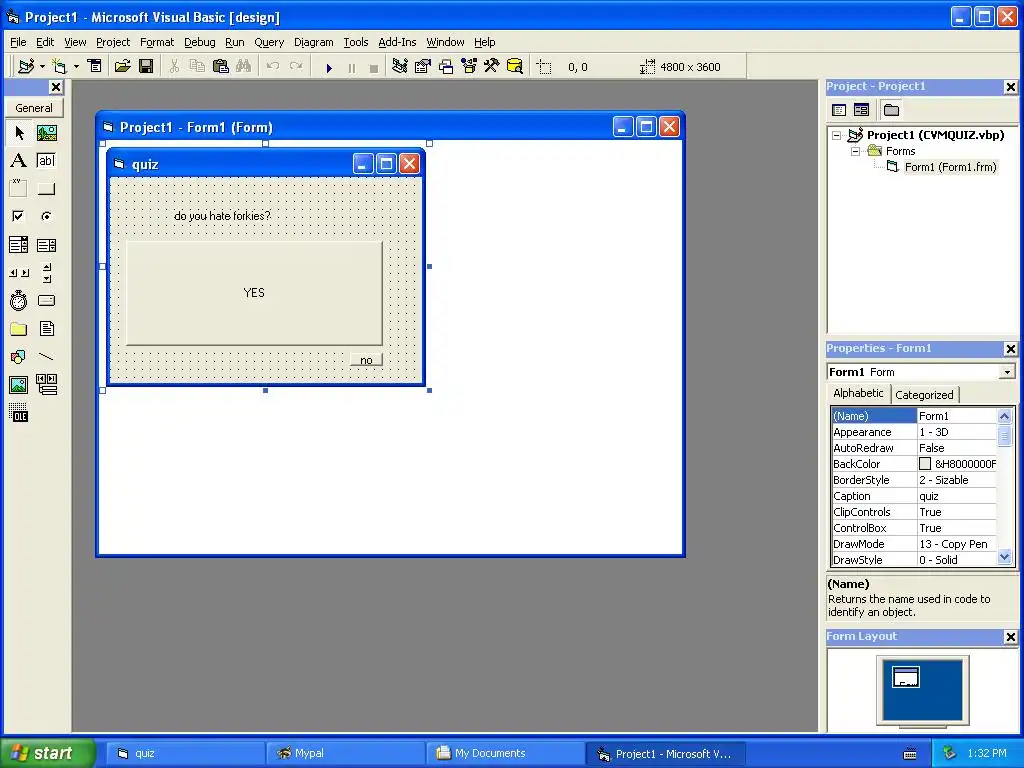Select the General toolbox tab
Screen dimensions: 1024x768
tap(34, 108)
